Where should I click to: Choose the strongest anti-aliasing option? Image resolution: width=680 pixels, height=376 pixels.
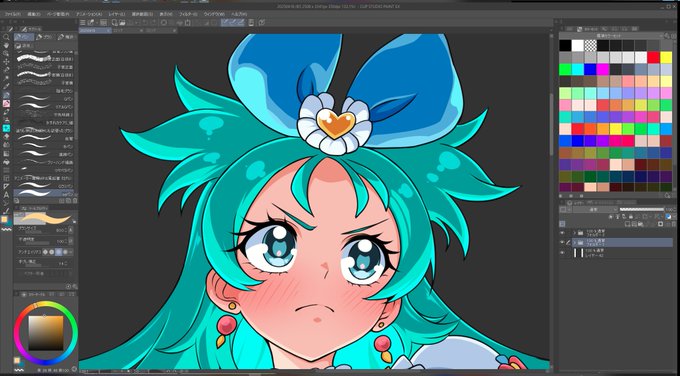65,252
